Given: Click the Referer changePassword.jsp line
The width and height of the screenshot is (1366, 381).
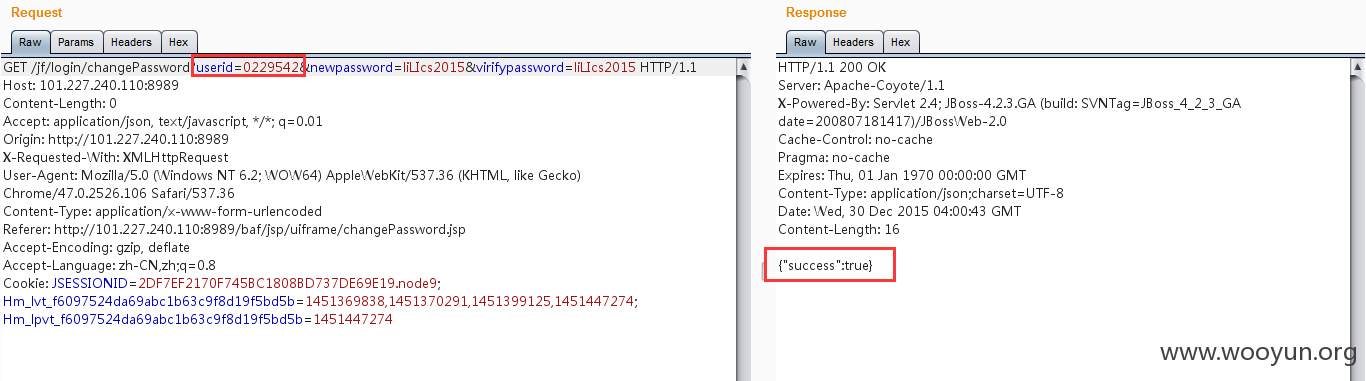Looking at the screenshot, I should pyautogui.click(x=234, y=230).
